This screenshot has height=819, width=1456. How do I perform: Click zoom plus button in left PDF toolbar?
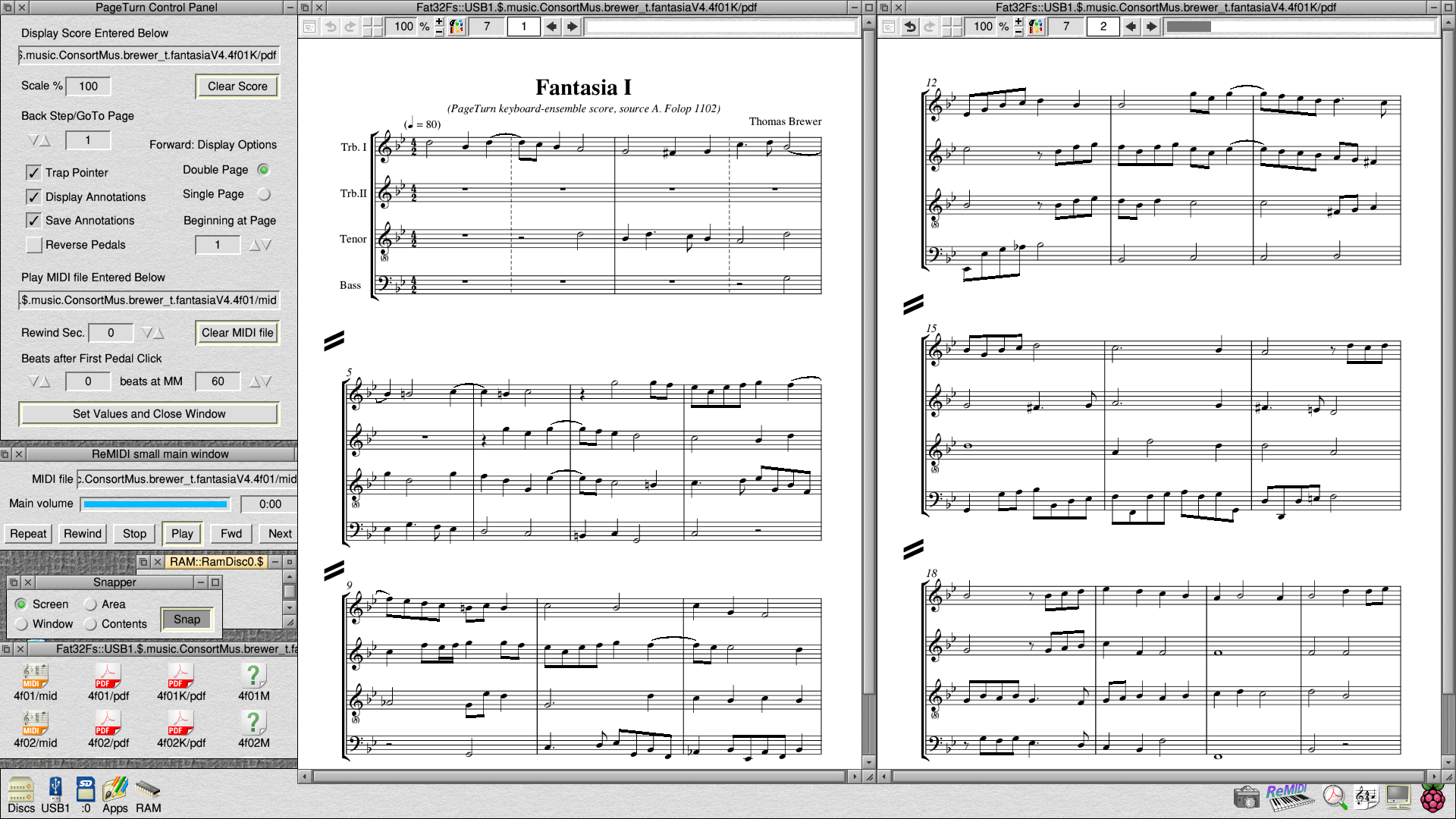tap(439, 22)
